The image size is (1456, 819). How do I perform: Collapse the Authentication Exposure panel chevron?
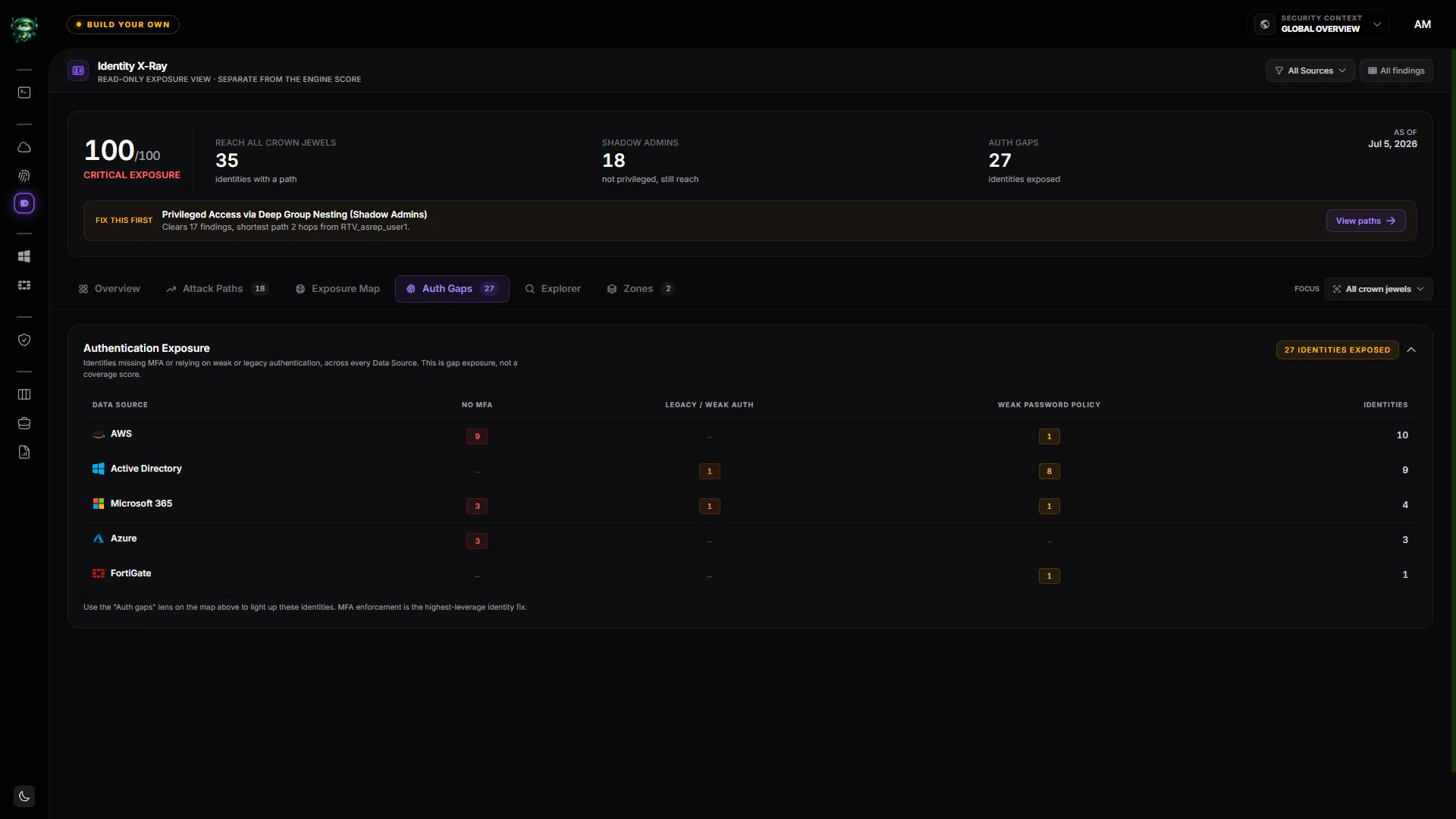(x=1411, y=350)
